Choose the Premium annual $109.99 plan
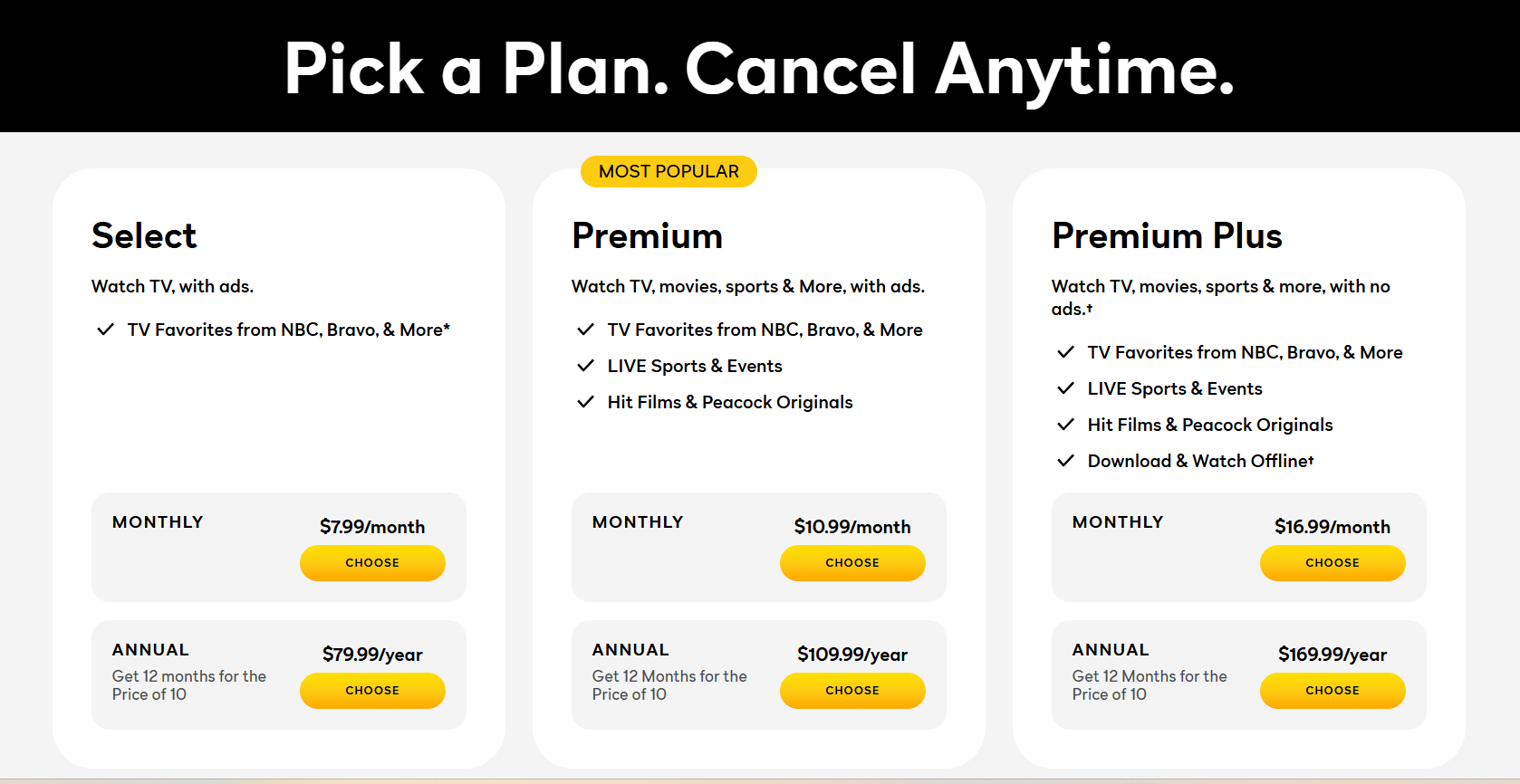The height and width of the screenshot is (784, 1520). 852,690
